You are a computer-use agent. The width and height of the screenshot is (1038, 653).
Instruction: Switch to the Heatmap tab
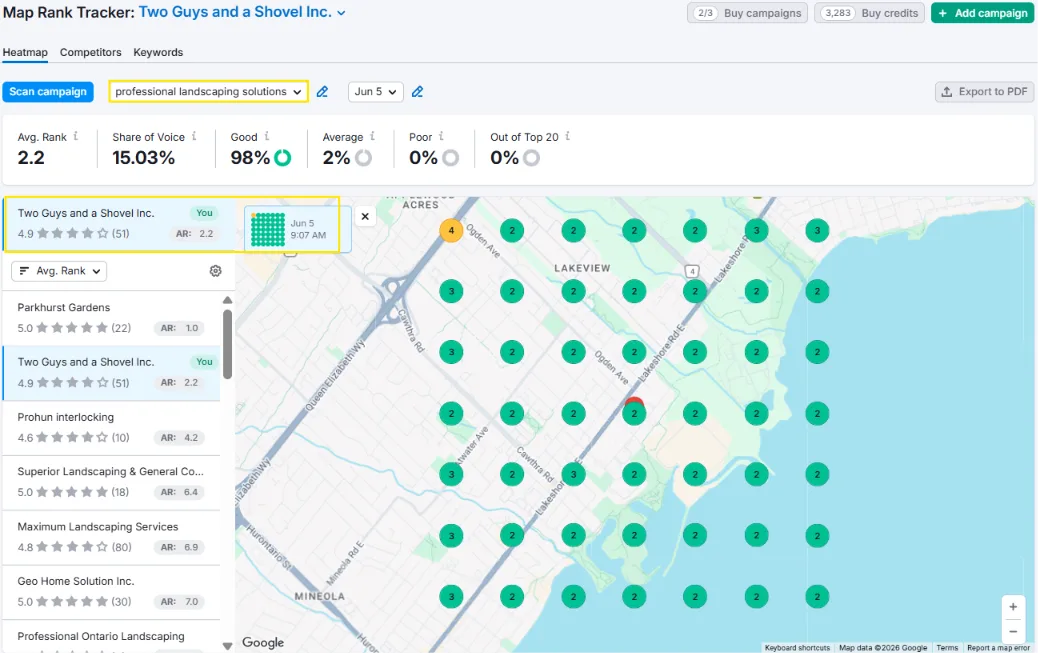point(25,52)
